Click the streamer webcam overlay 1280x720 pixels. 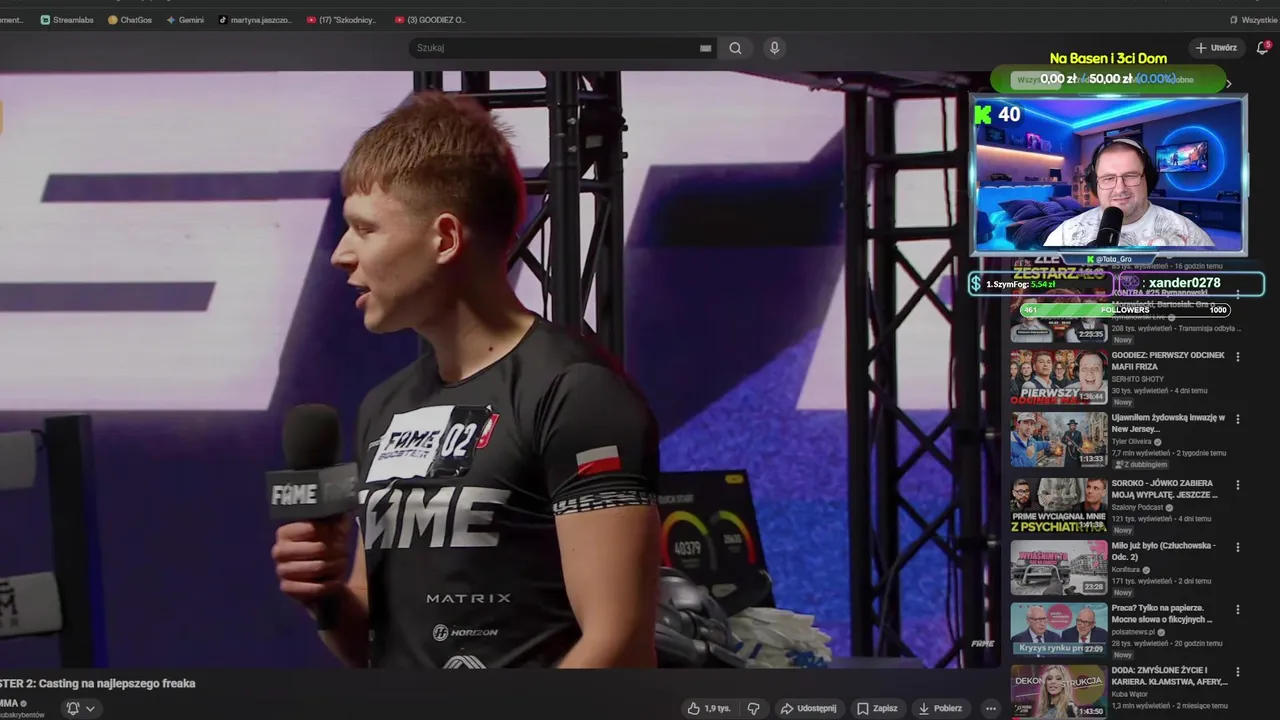[1109, 175]
